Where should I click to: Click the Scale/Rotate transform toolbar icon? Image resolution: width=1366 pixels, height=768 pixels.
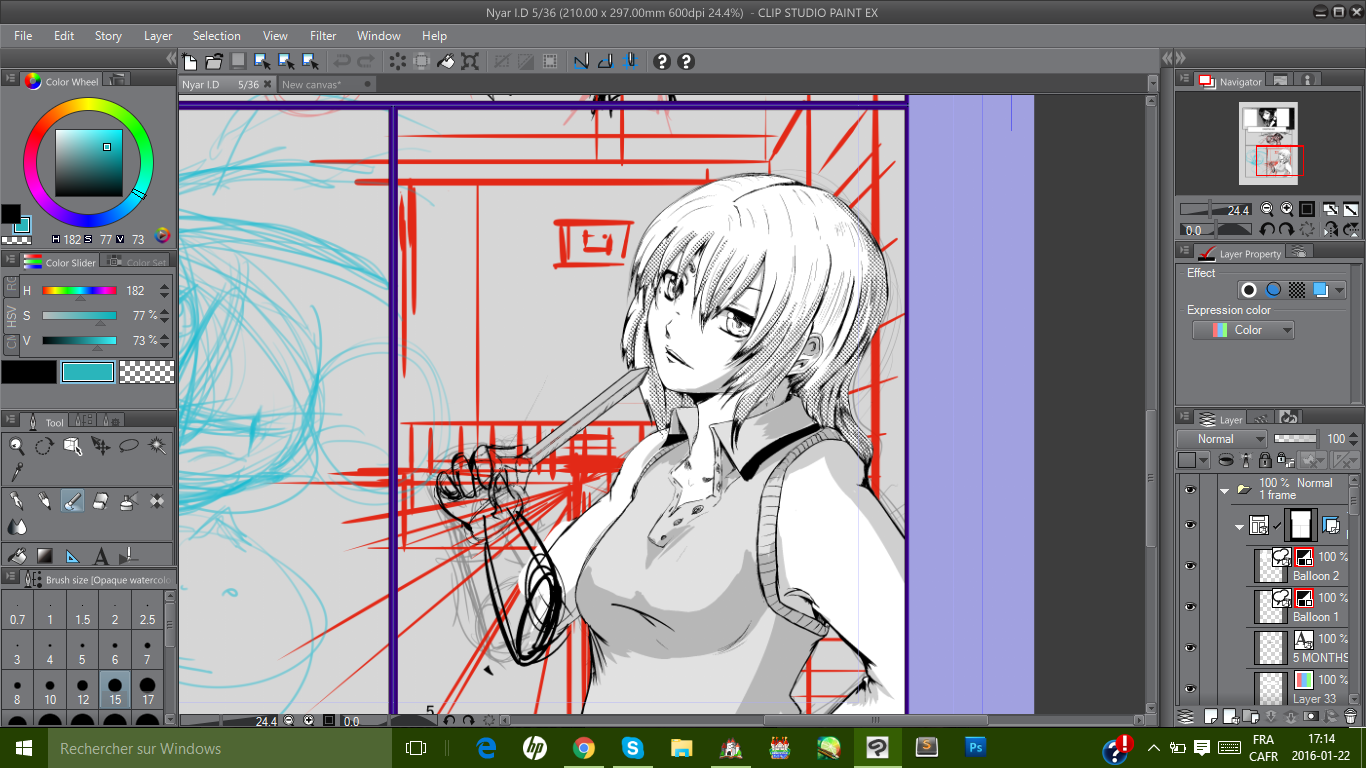(x=470, y=61)
